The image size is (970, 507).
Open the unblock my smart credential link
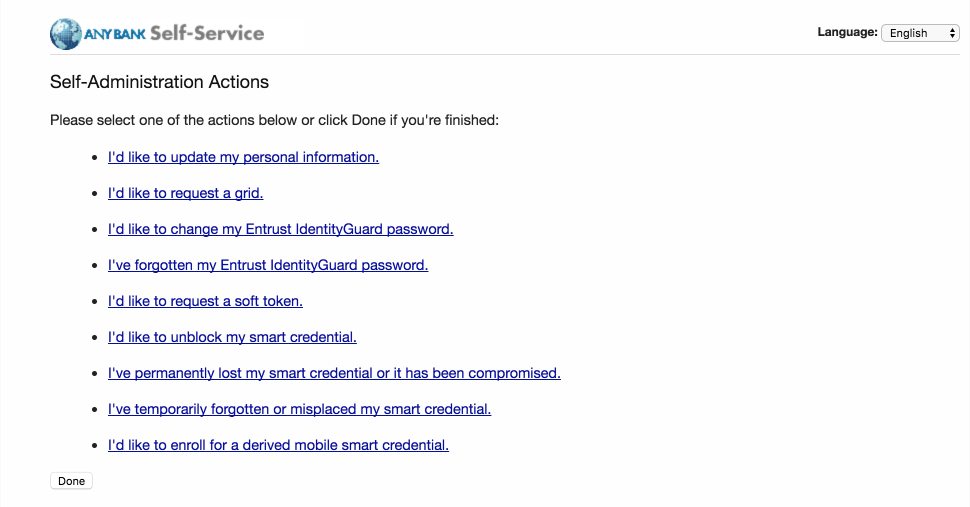pyautogui.click(x=232, y=337)
